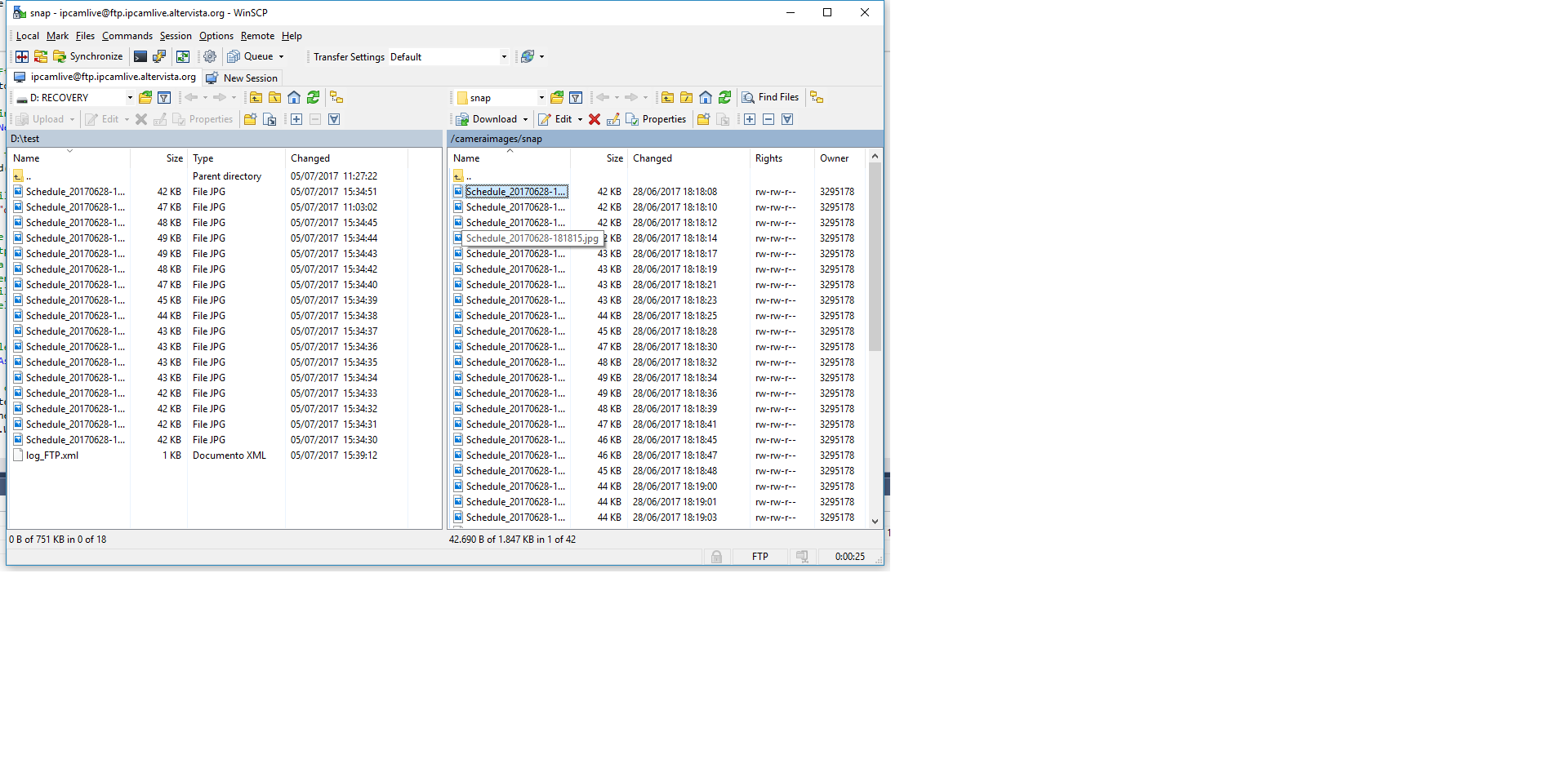Open the Commands menu

(127, 36)
